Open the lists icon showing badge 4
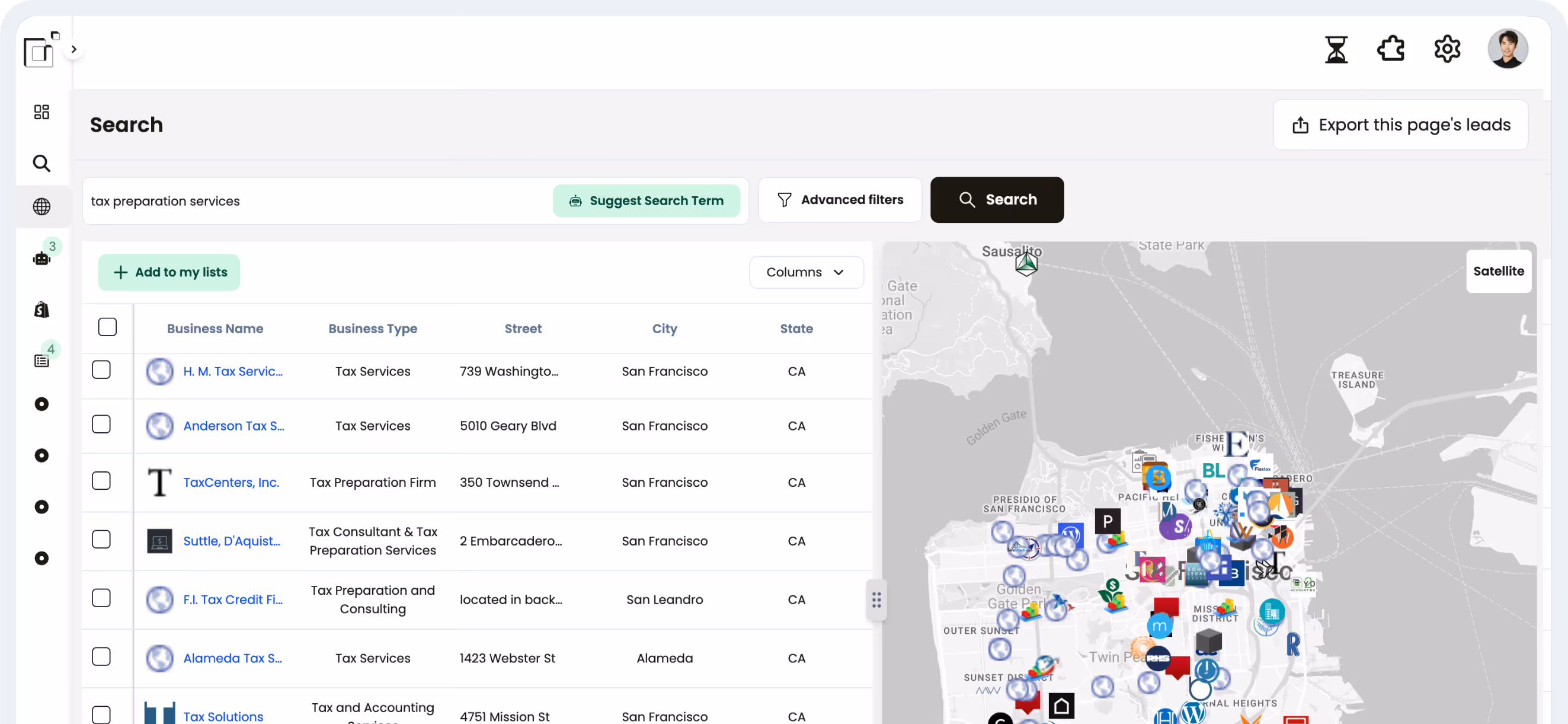This screenshot has height=724, width=1568. [41, 360]
